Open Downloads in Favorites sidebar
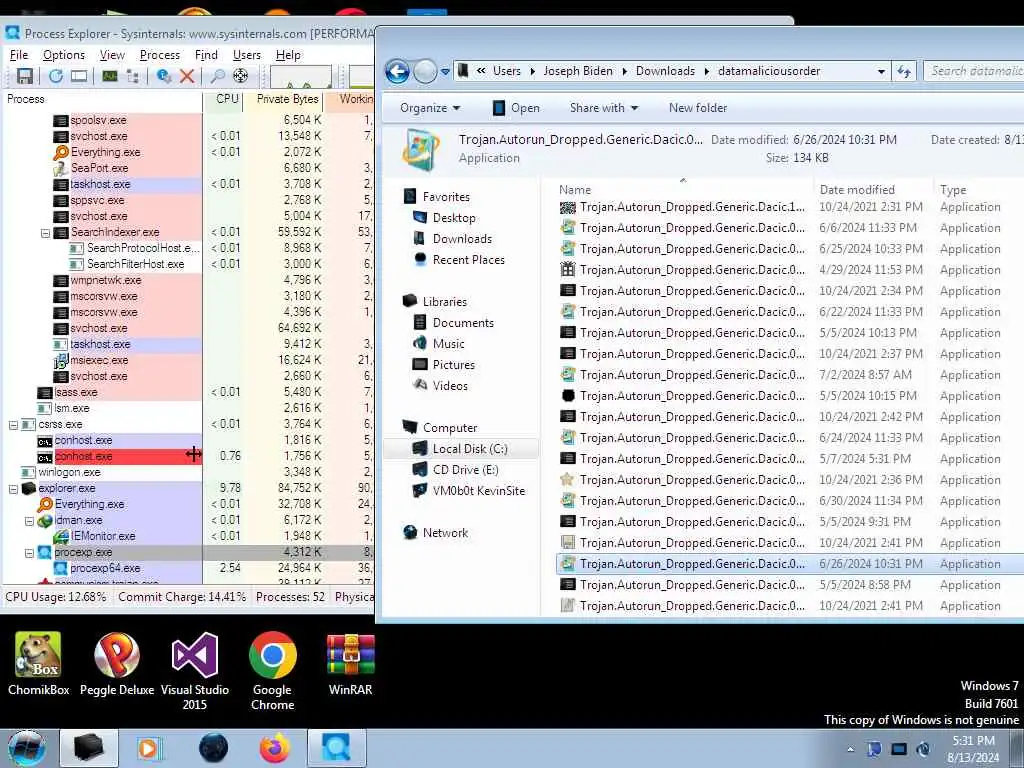1024x768 pixels. pos(462,239)
